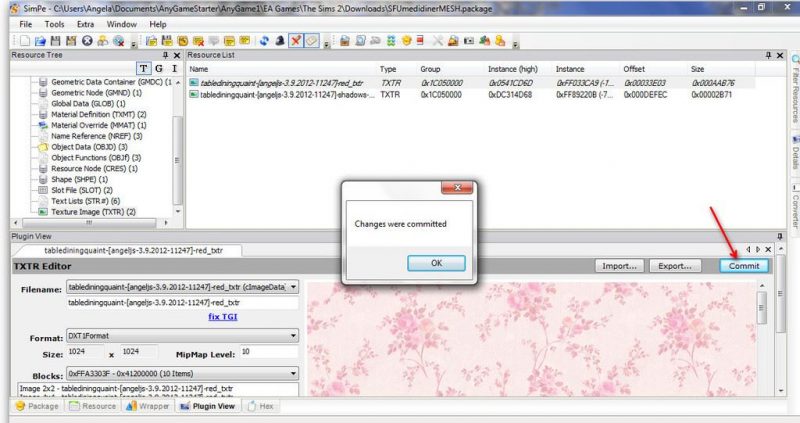Screen dimensions: 800x423
Task: Expand last toolbar overflow arrow
Action: coord(515,44)
